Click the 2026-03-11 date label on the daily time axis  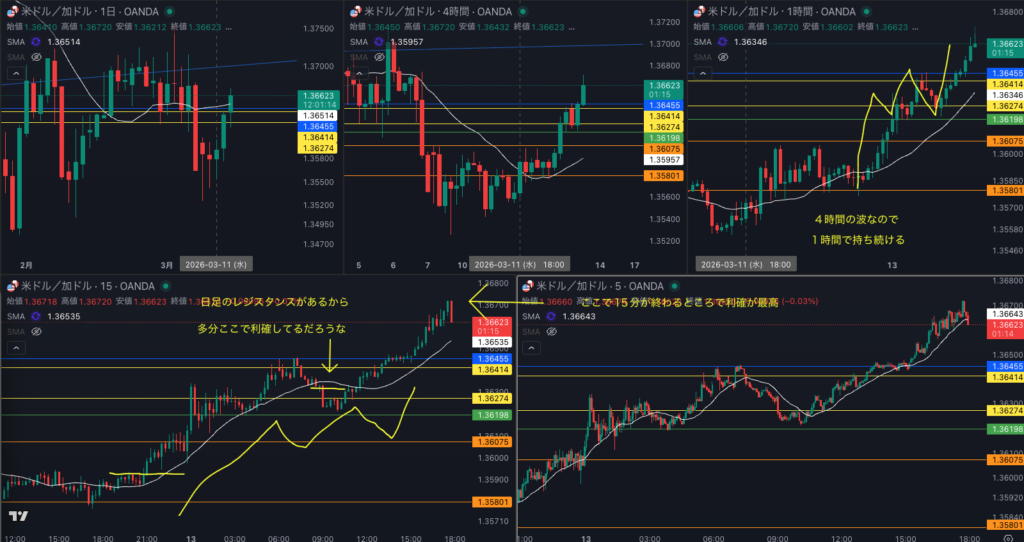coord(216,264)
